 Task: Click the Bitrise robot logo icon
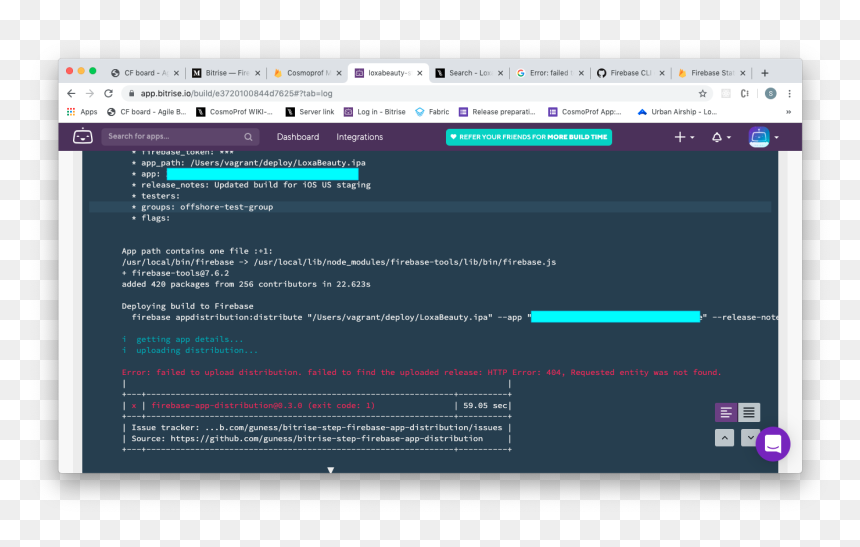click(x=83, y=136)
